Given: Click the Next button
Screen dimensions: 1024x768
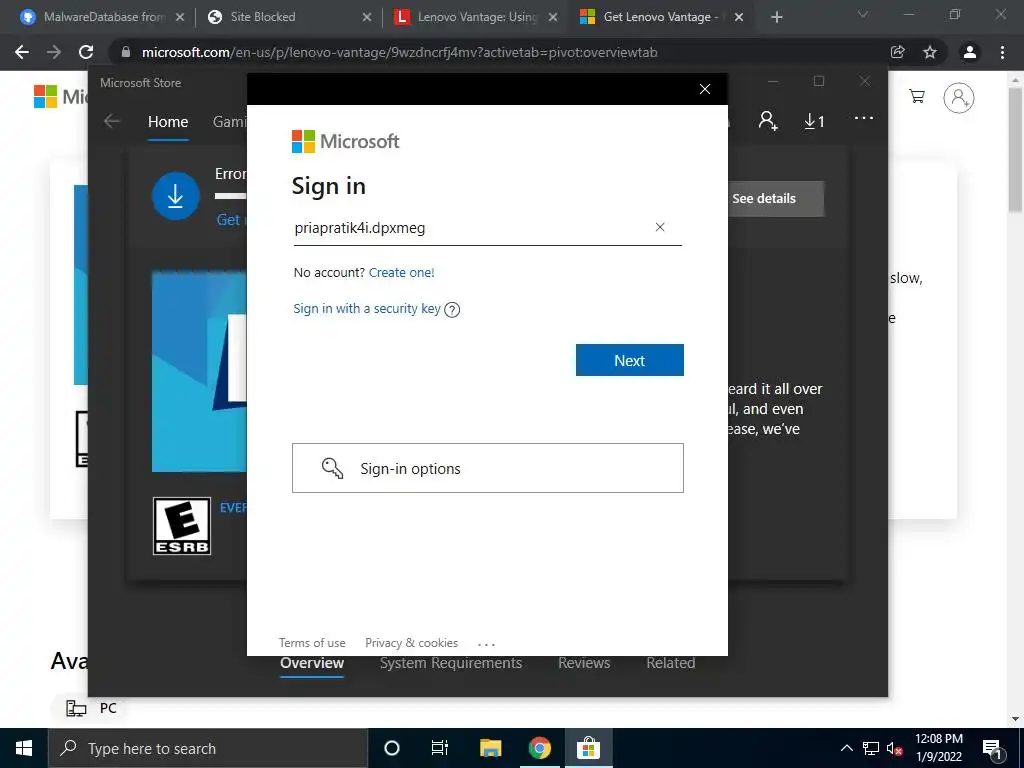Looking at the screenshot, I should 630,360.
